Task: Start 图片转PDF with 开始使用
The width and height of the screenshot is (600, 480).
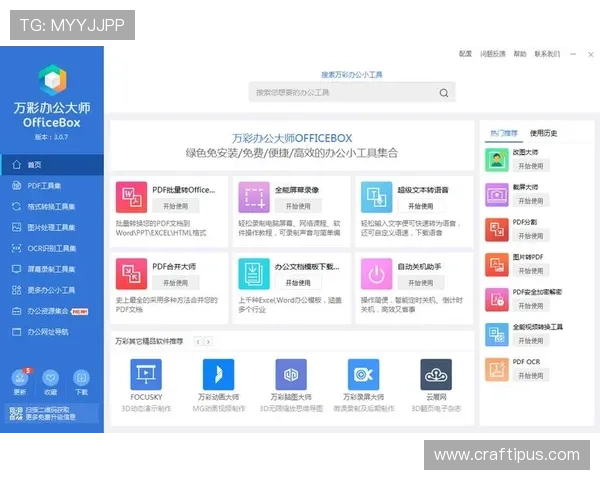Action: [531, 271]
